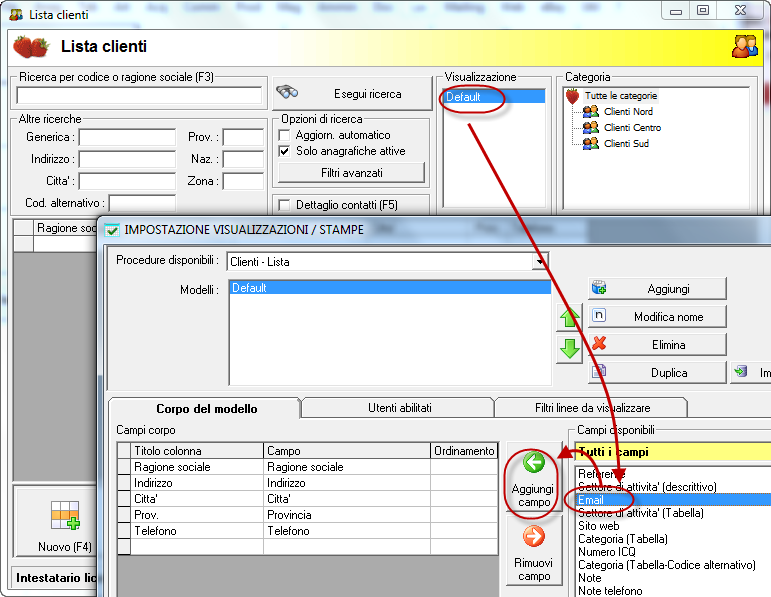Select Clienti Sud category
The image size is (771, 597).
click(626, 143)
